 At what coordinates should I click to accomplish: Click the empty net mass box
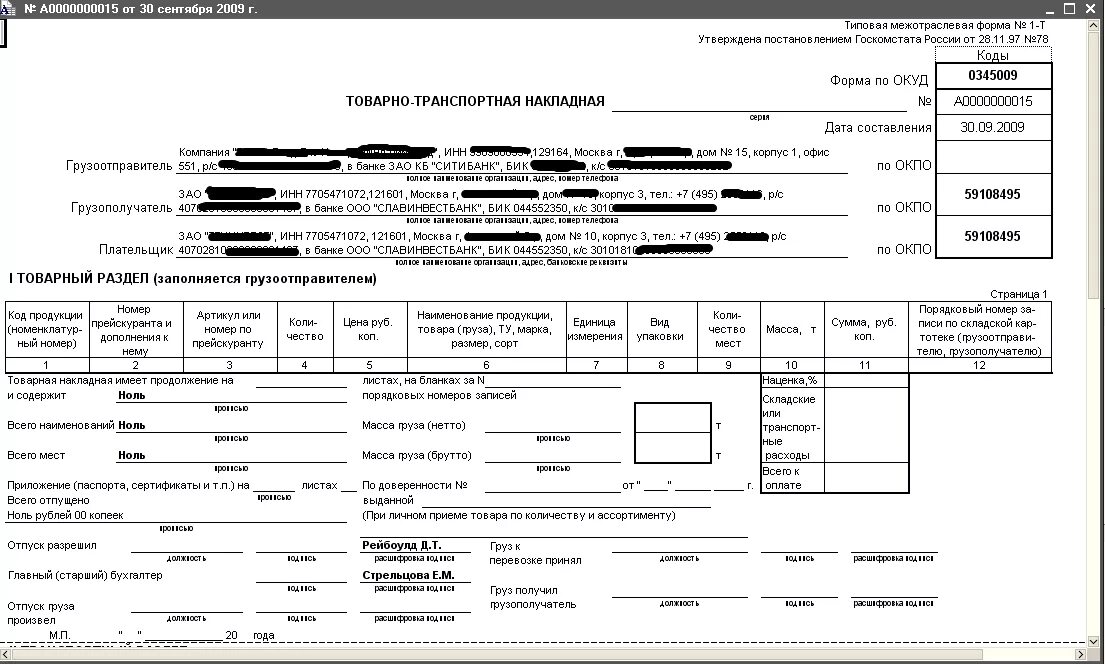673,418
